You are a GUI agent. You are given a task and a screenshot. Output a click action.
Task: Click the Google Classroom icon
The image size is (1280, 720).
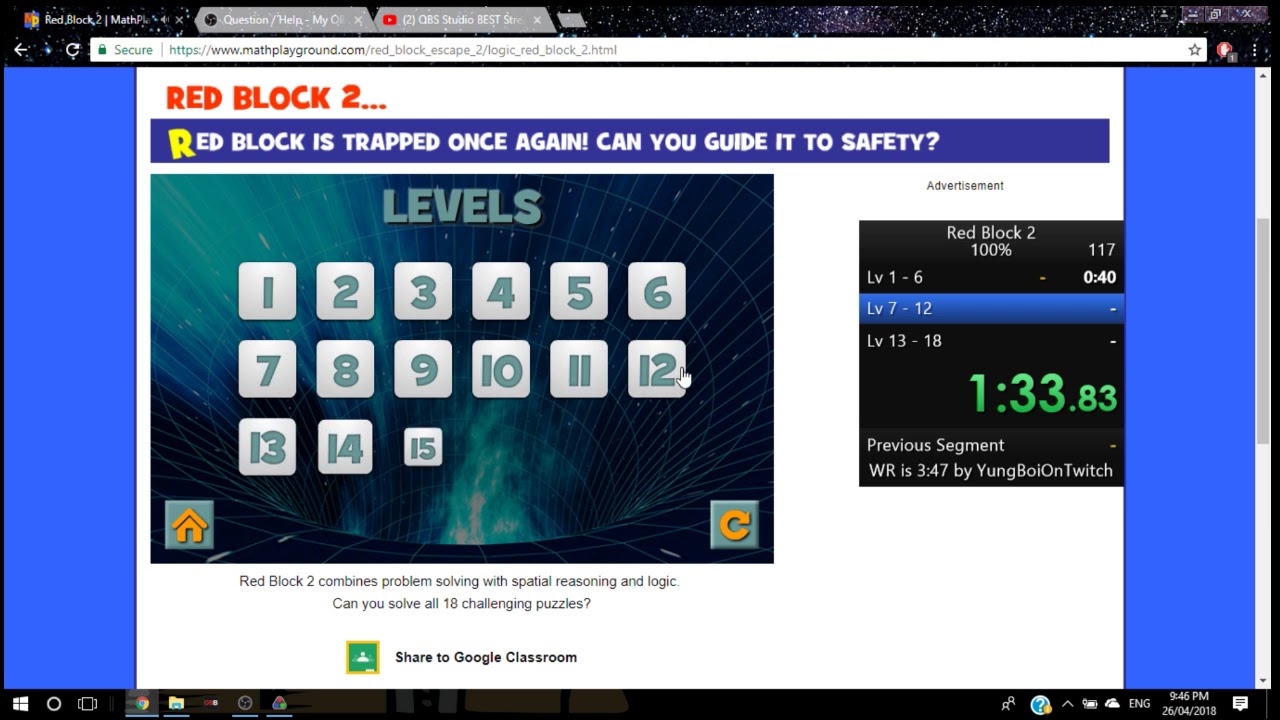pos(363,657)
